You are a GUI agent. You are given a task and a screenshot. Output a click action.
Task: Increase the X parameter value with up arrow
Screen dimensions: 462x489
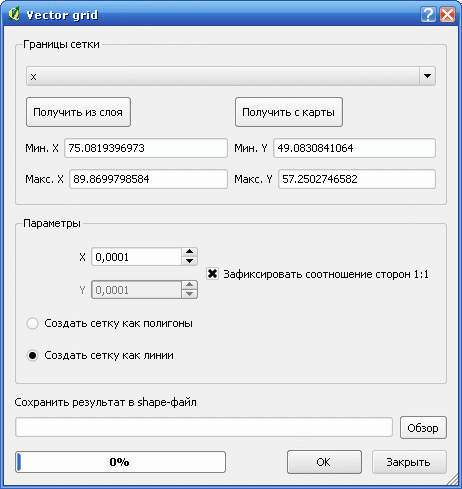(190, 252)
